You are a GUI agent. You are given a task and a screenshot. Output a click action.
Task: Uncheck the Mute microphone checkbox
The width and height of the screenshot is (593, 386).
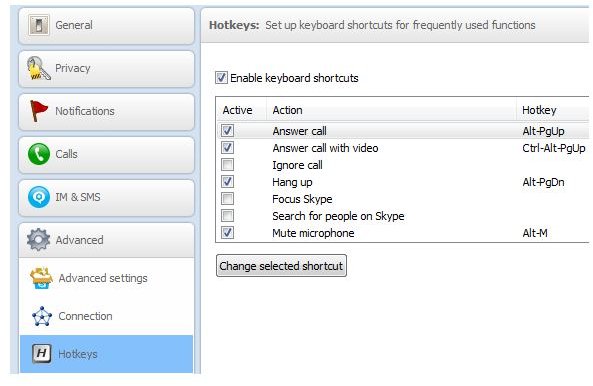point(227,233)
